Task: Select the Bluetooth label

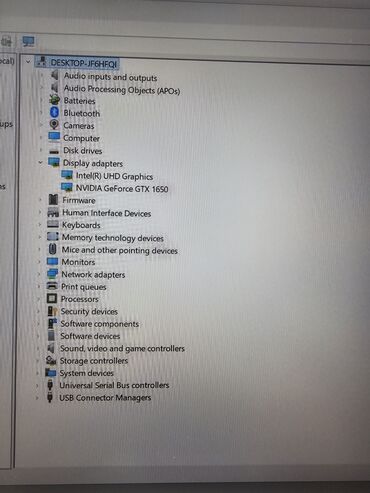Action: click(82, 113)
